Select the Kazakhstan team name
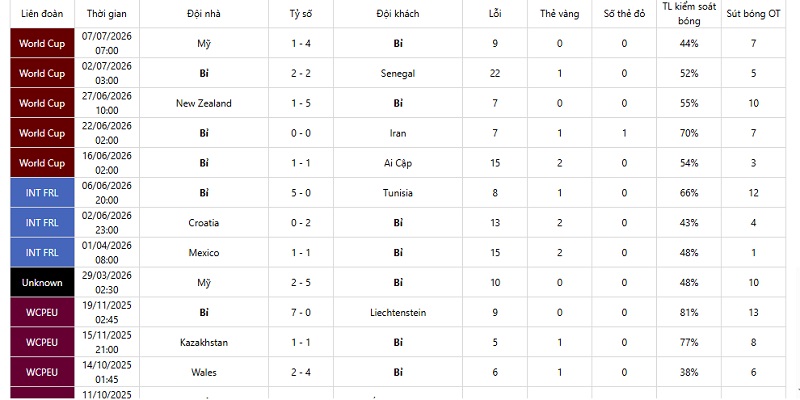The width and height of the screenshot is (800, 400). click(204, 342)
